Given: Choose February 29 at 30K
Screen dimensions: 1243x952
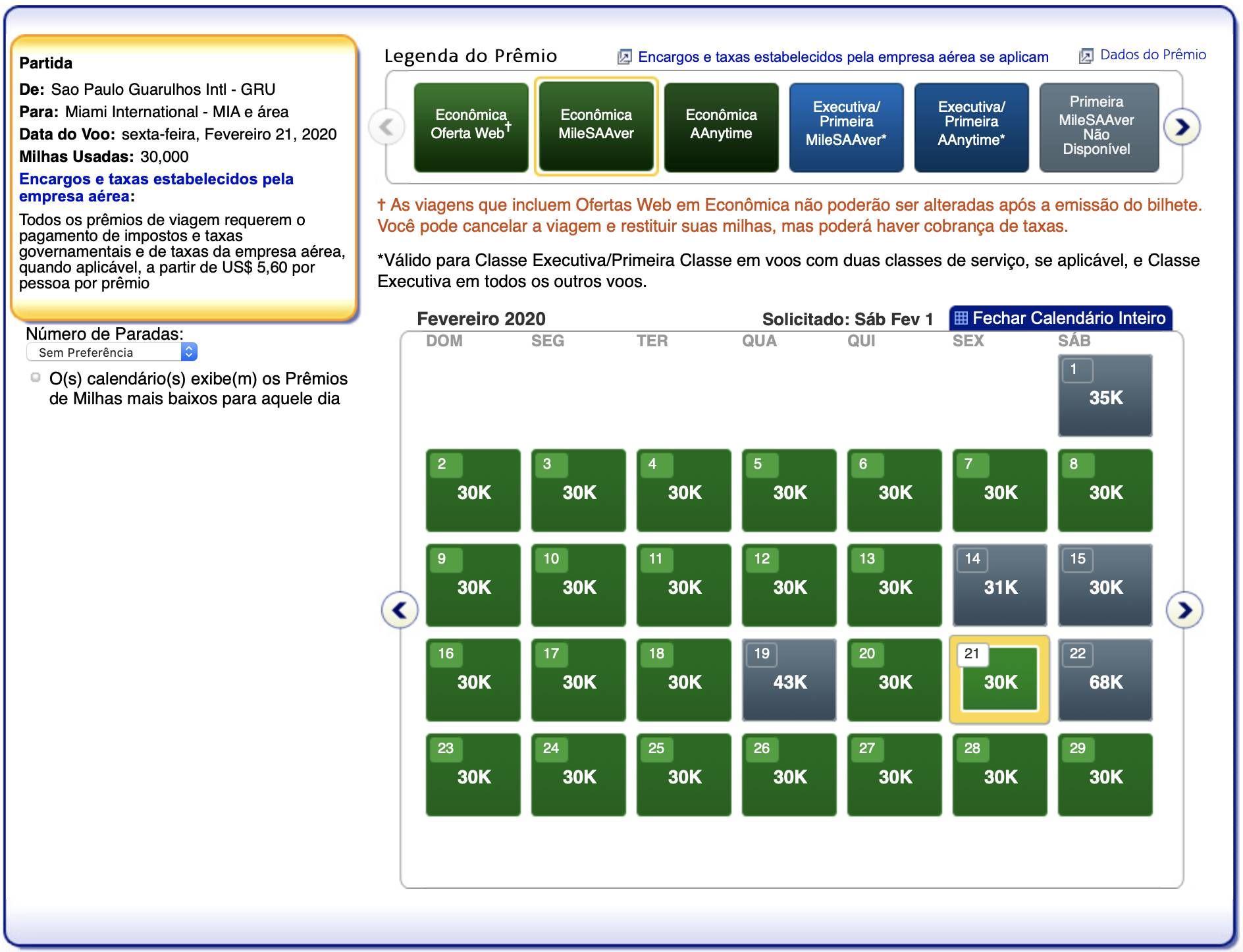Looking at the screenshot, I should pos(1105,775).
